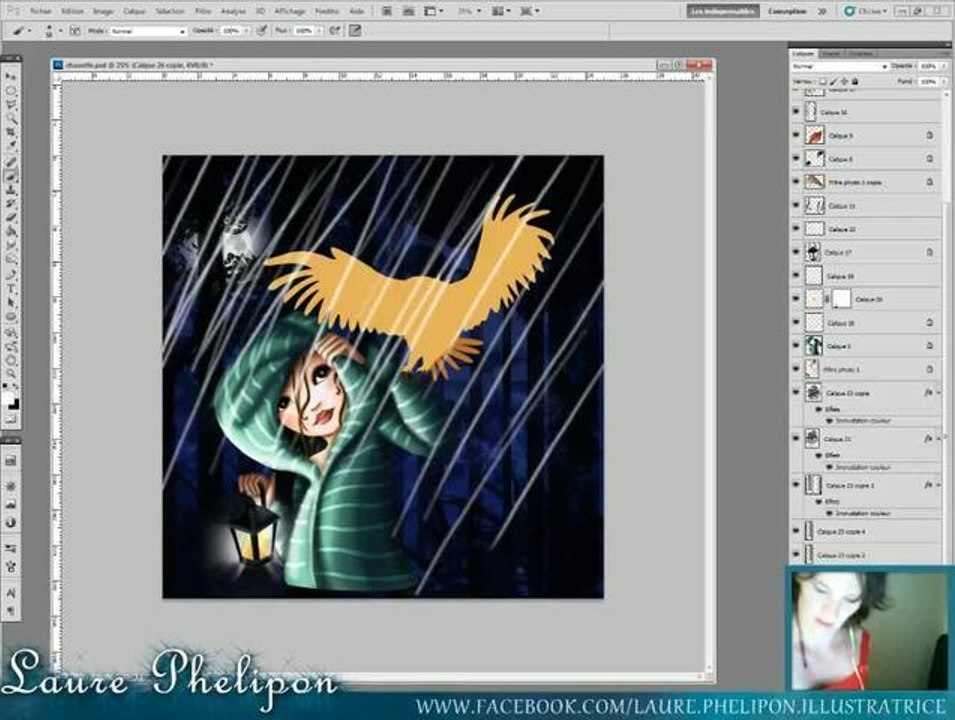Select the Crop tool
Viewport: 955px width, 720px height.
point(11,133)
